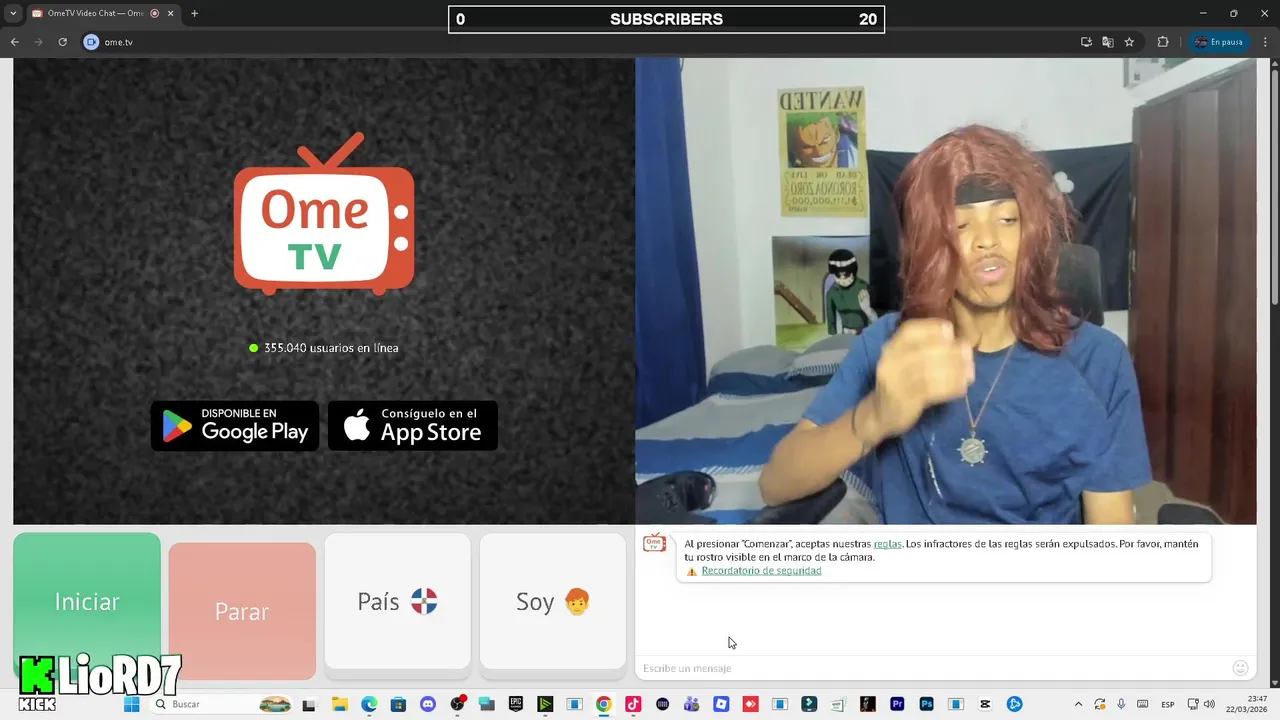Open the Chrome three-dot menu

(x=1264, y=42)
